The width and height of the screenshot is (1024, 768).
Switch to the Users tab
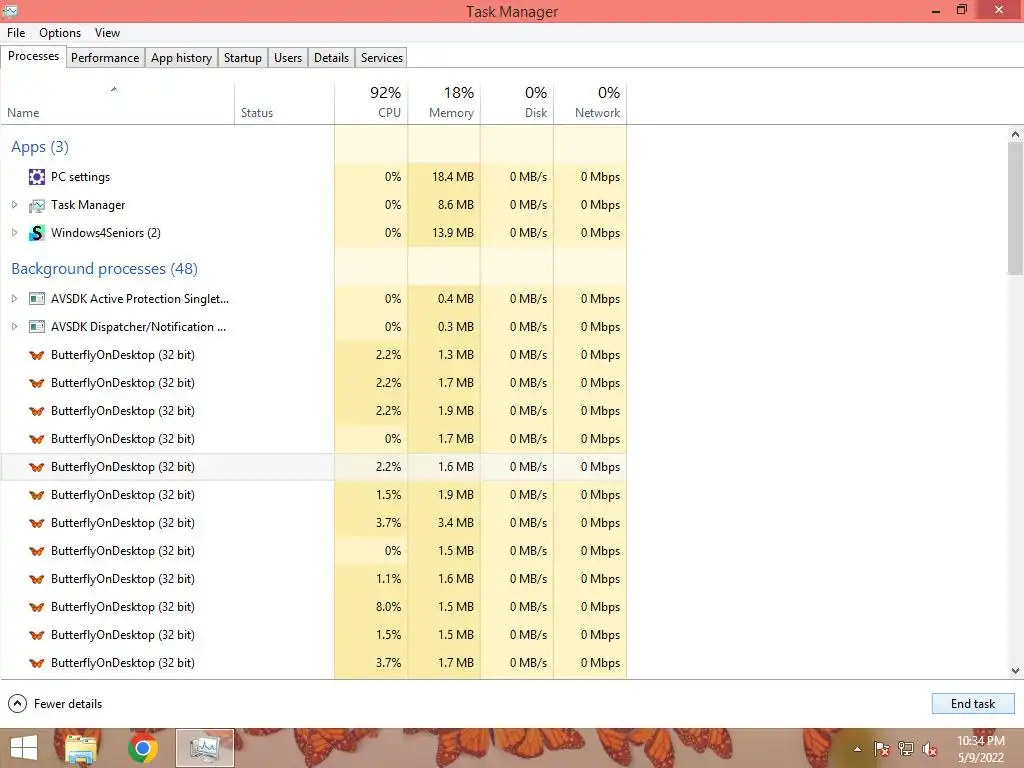point(288,57)
